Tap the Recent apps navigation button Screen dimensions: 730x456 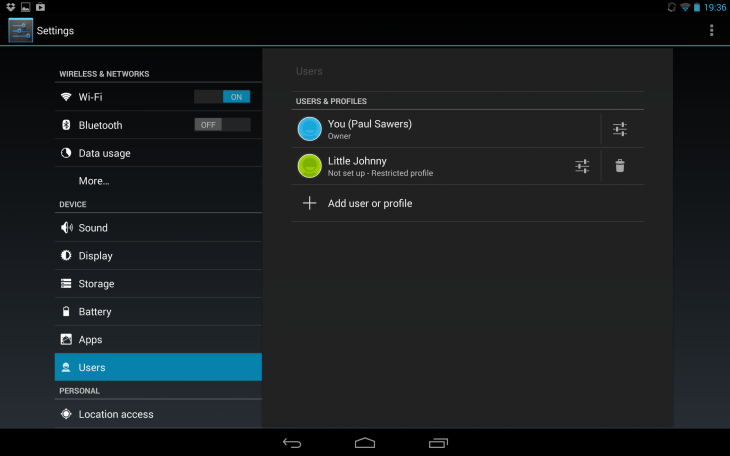click(x=438, y=443)
